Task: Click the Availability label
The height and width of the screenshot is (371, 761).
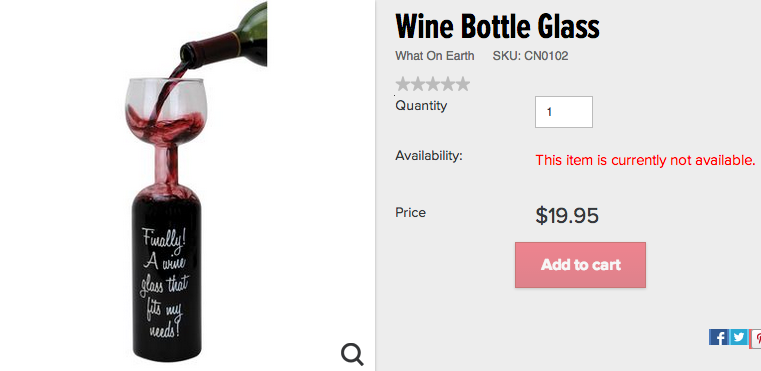Action: pyautogui.click(x=429, y=156)
